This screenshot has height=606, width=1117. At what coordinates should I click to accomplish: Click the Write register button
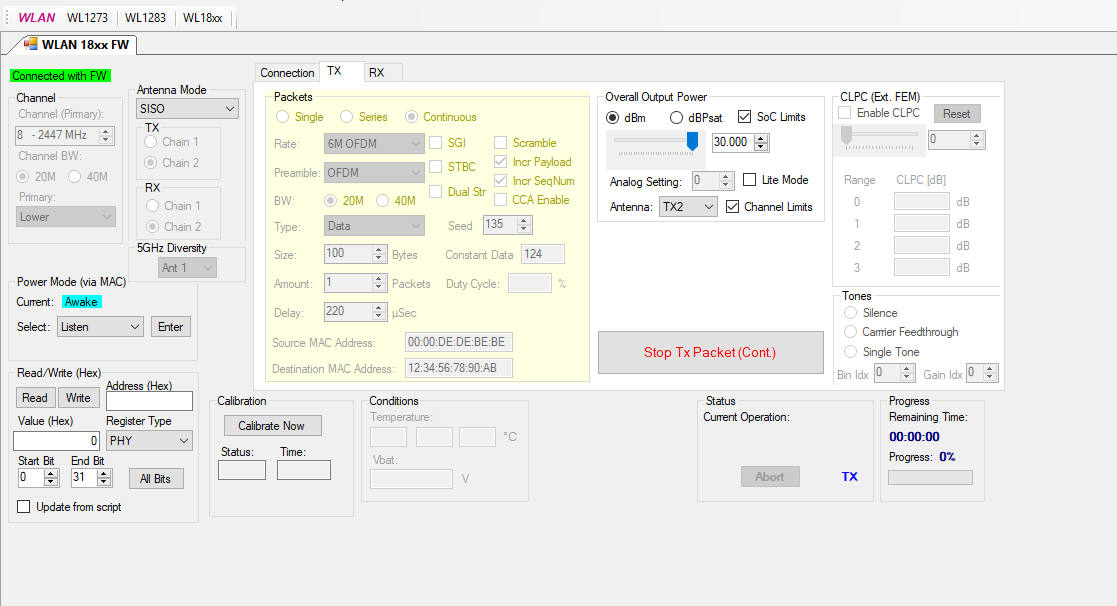(78, 398)
